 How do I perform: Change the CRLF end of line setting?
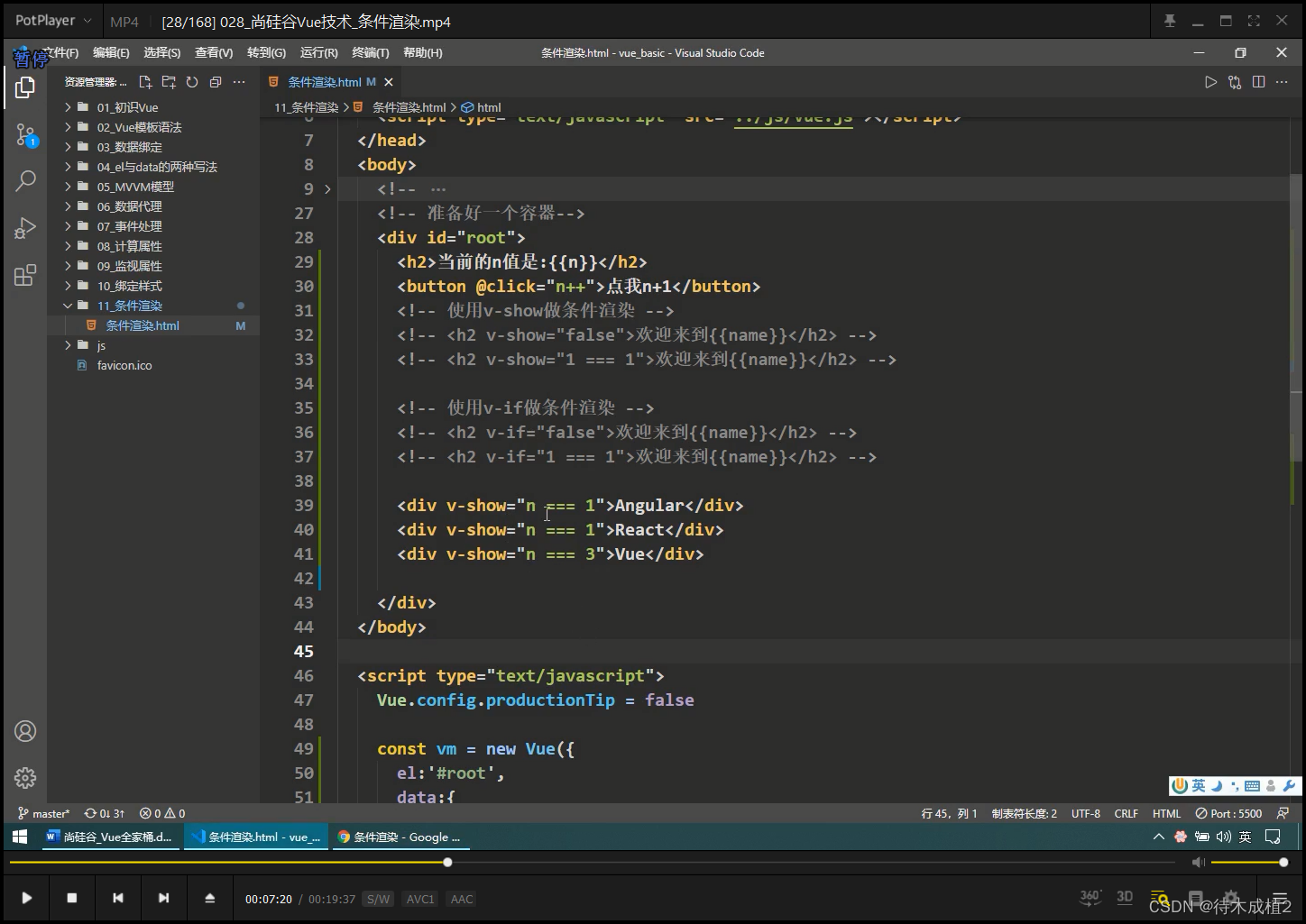coord(1126,813)
